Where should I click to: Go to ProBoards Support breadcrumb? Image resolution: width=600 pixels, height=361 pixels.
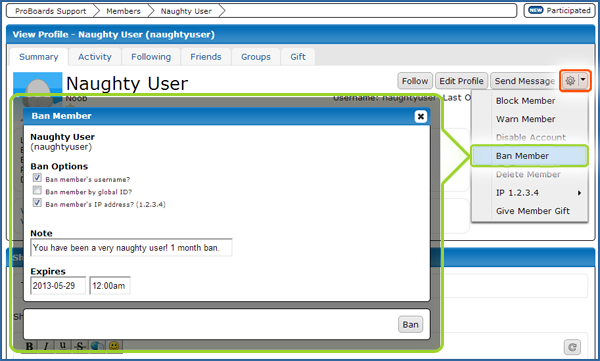(x=51, y=11)
